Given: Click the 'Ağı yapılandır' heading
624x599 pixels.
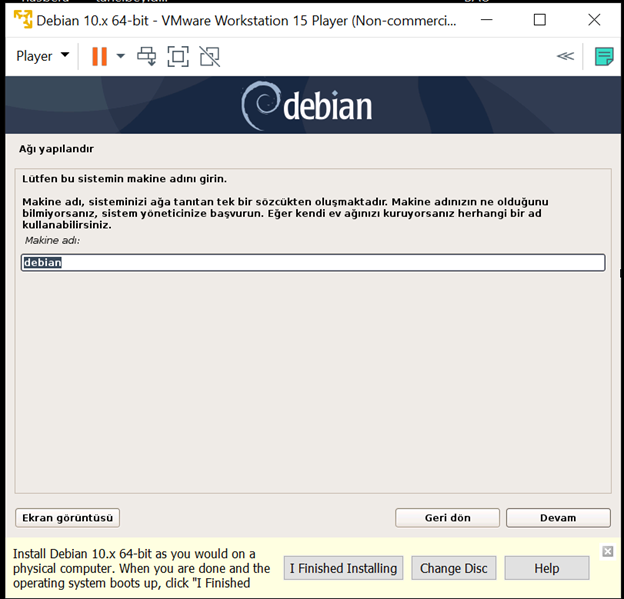Looking at the screenshot, I should 56,149.
